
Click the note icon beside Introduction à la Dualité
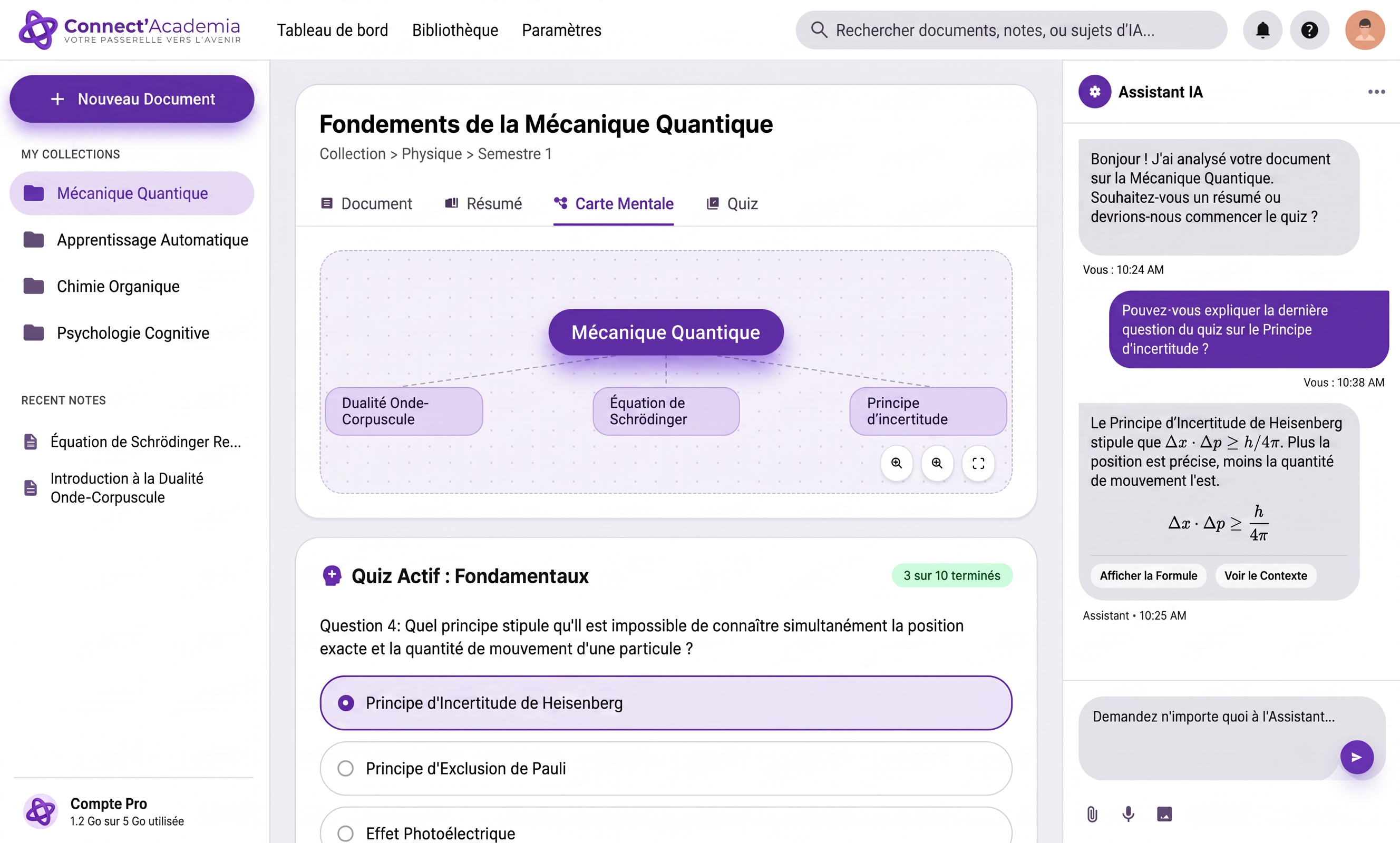(x=31, y=488)
